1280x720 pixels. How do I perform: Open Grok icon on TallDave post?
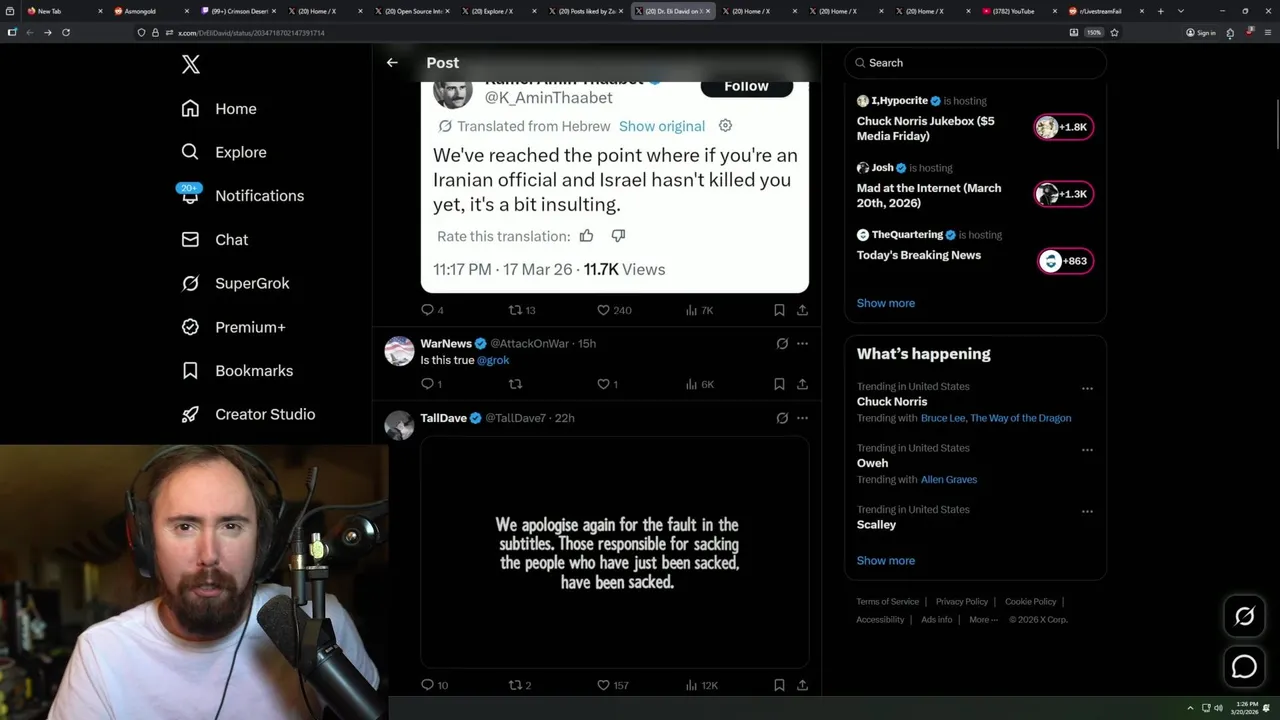pos(782,418)
